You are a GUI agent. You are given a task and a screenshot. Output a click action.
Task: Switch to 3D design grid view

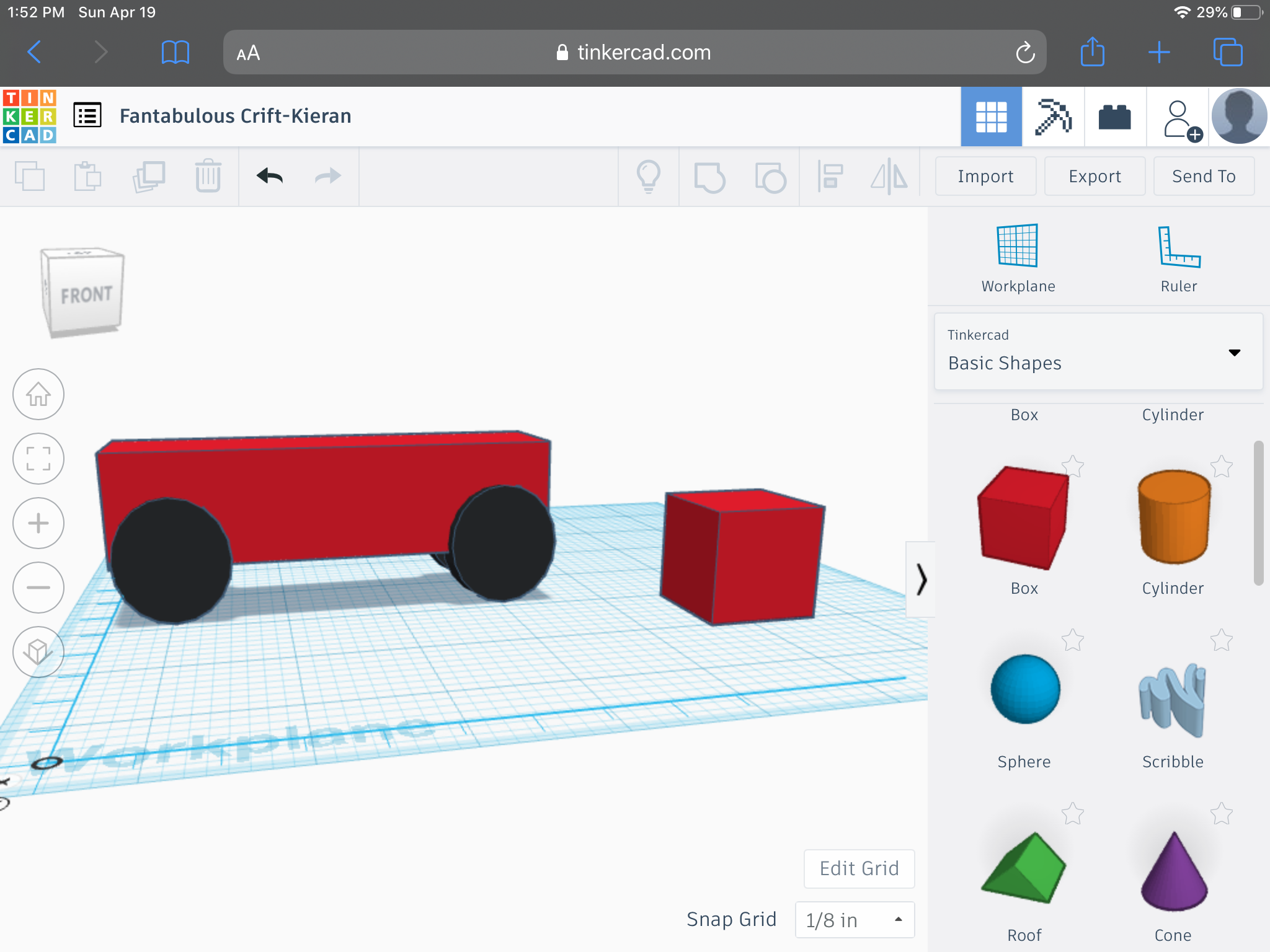point(991,117)
